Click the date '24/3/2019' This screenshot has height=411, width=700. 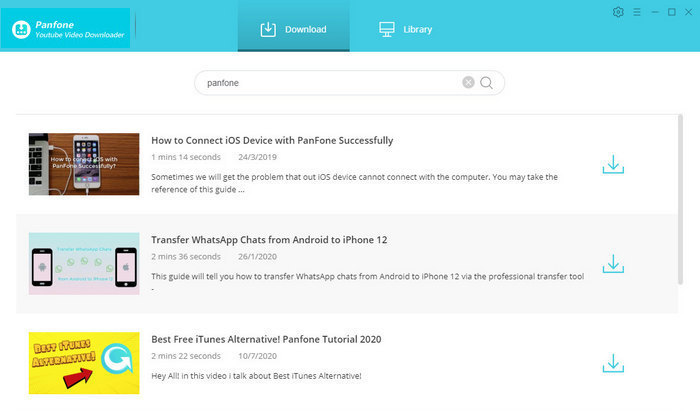258,157
